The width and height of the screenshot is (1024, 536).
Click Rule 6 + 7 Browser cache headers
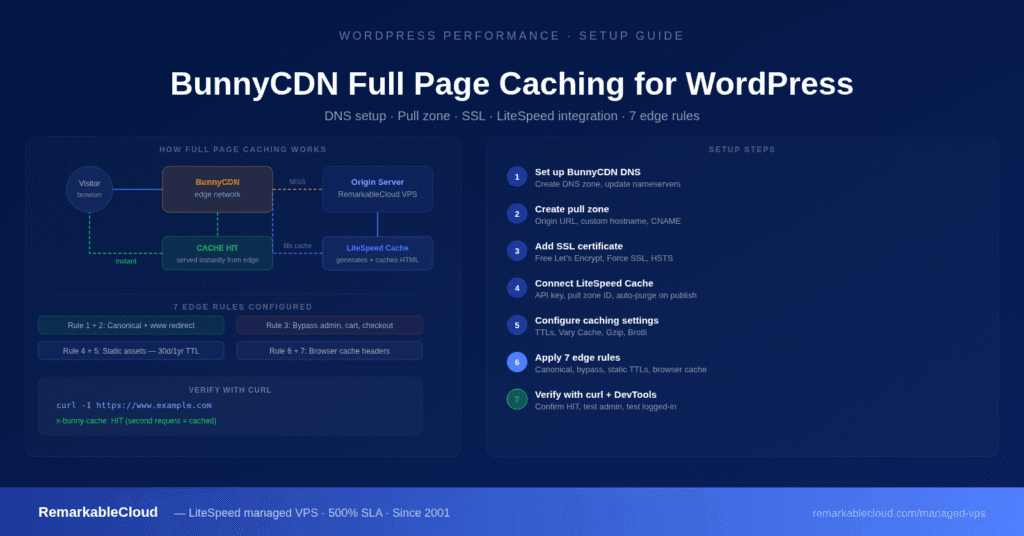(330, 351)
